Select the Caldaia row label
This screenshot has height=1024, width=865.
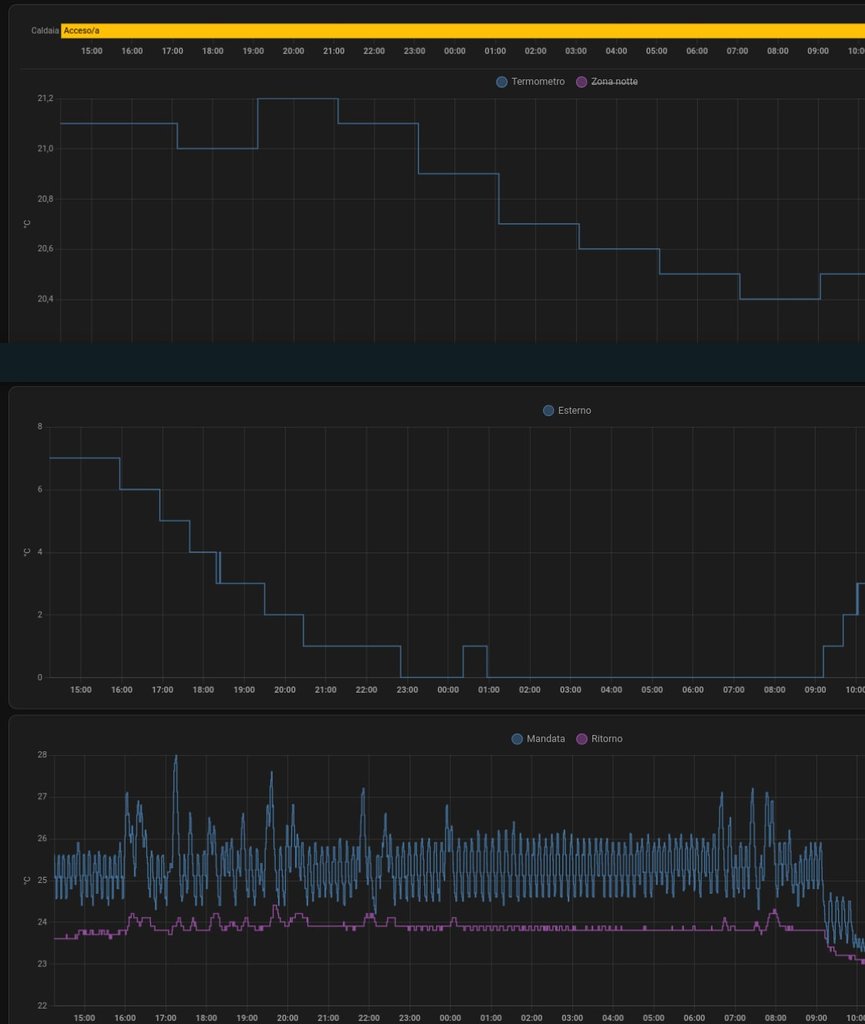(x=45, y=31)
